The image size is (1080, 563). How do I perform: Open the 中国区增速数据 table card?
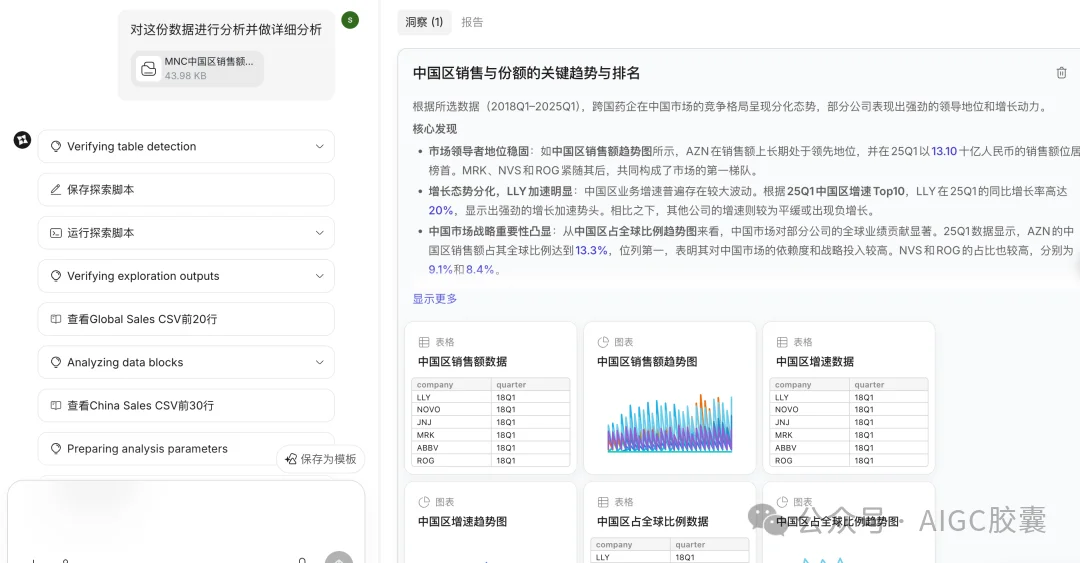(849, 398)
